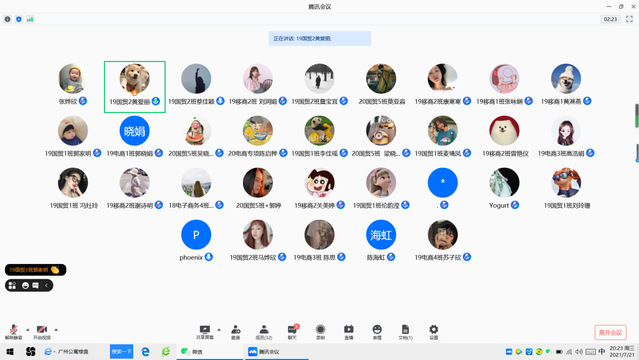Open the chat panel (聊天)
This screenshot has width=639, height=360.
click(x=292, y=332)
